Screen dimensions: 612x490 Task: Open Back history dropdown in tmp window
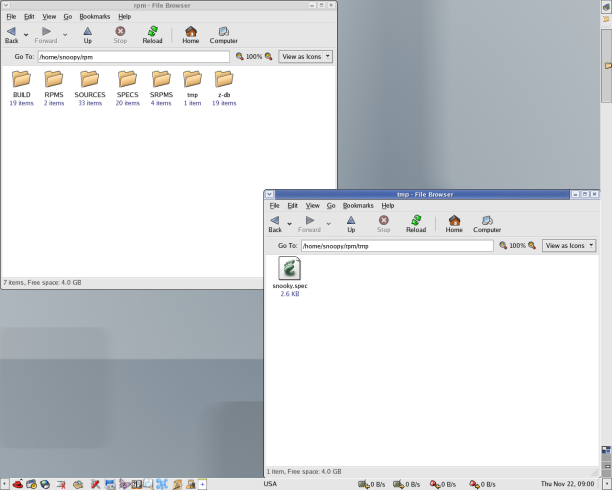coord(289,223)
